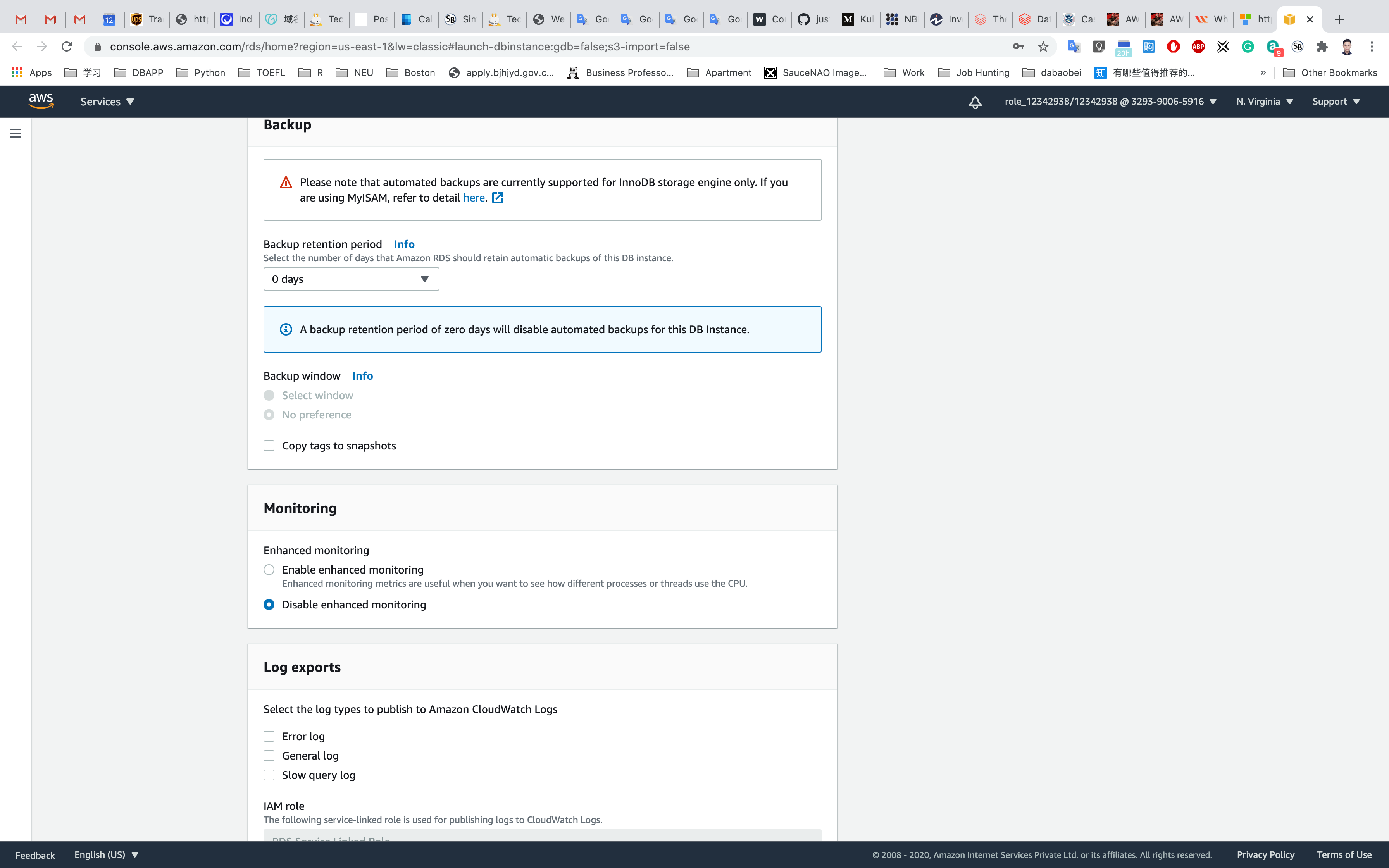Open the Support menu

click(1335, 102)
